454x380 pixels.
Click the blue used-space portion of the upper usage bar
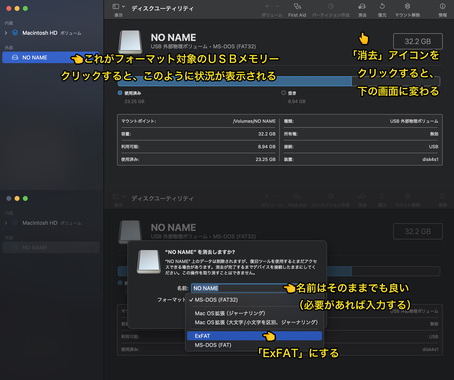tap(235, 81)
